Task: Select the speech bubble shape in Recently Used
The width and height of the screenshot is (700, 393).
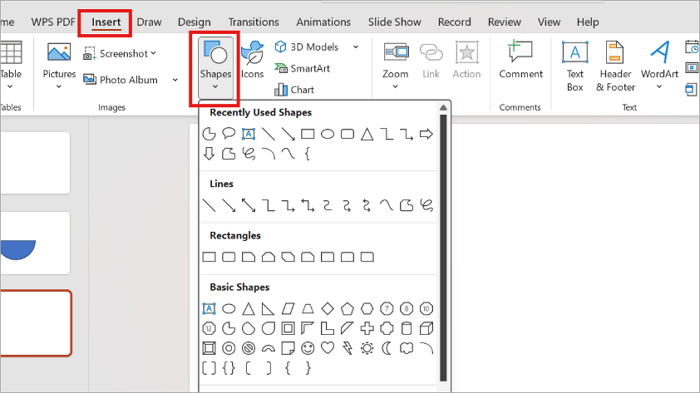Action: coord(229,134)
